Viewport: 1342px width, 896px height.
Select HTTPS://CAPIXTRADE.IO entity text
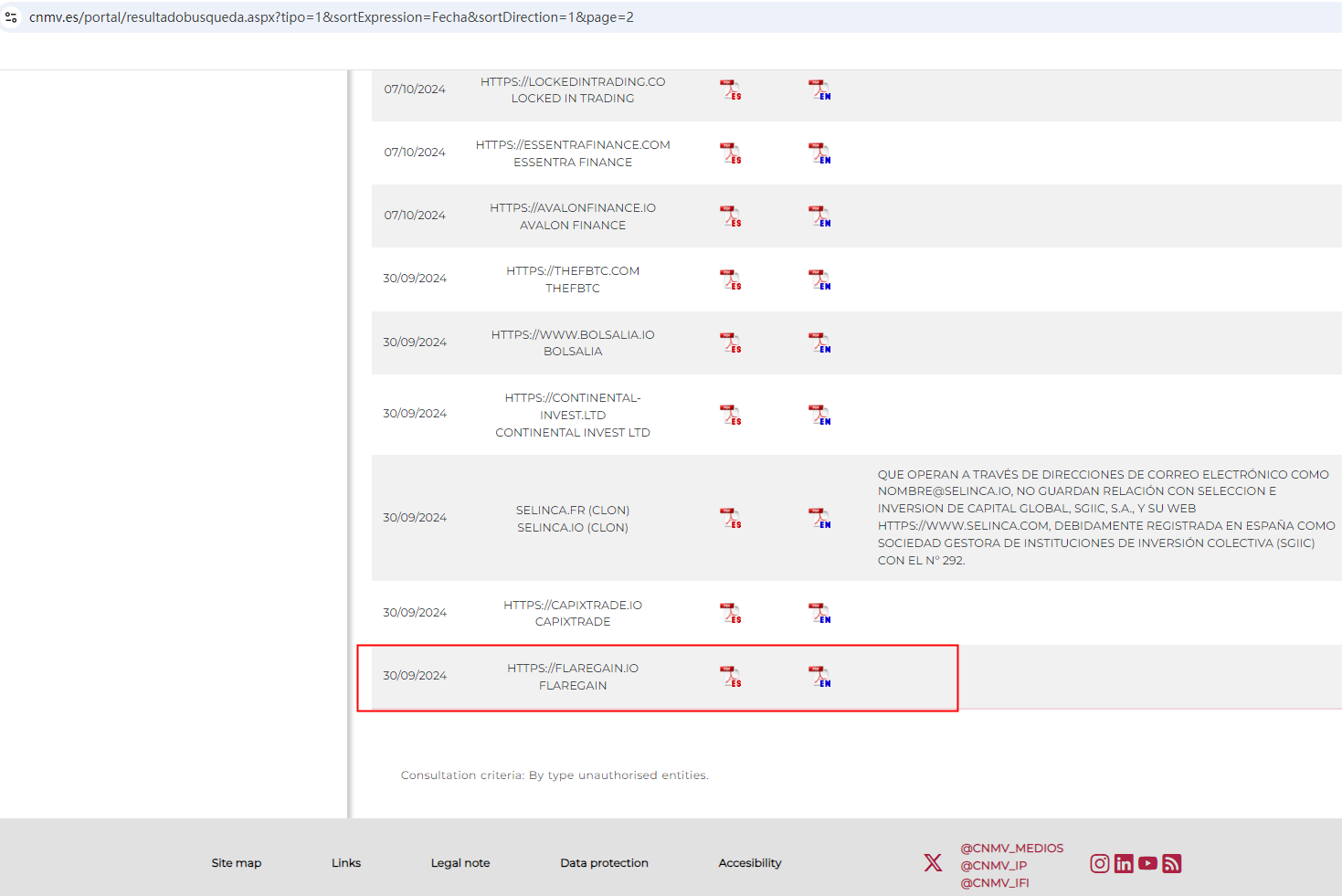click(x=573, y=605)
